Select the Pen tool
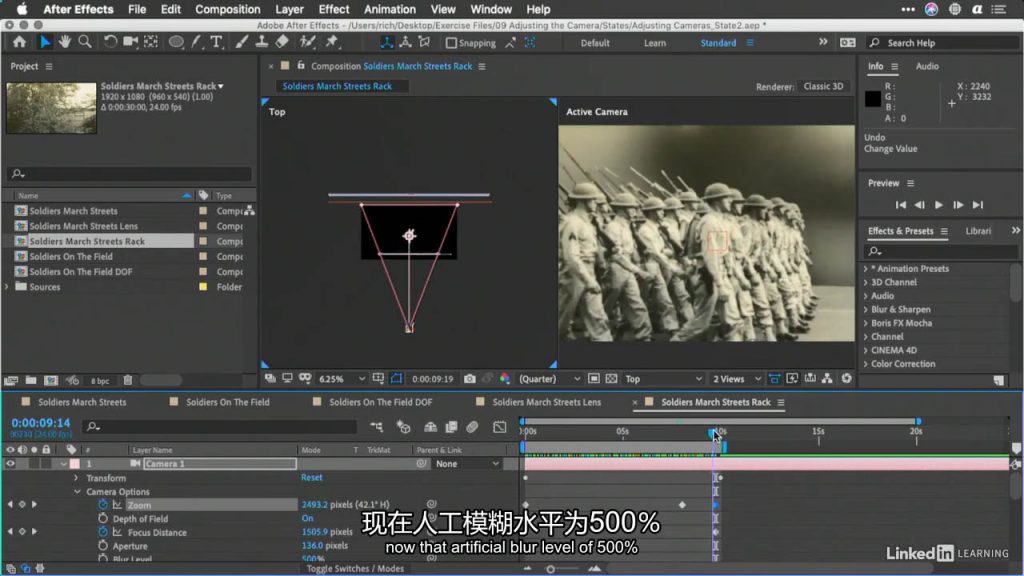The width and height of the screenshot is (1024, 576). click(x=197, y=42)
